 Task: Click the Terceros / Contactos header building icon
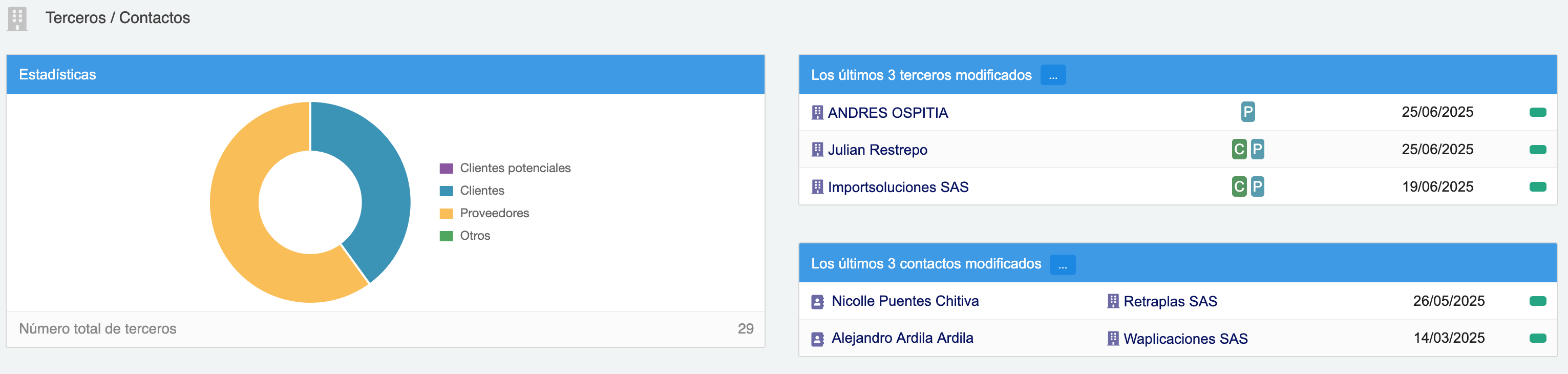pyautogui.click(x=17, y=18)
